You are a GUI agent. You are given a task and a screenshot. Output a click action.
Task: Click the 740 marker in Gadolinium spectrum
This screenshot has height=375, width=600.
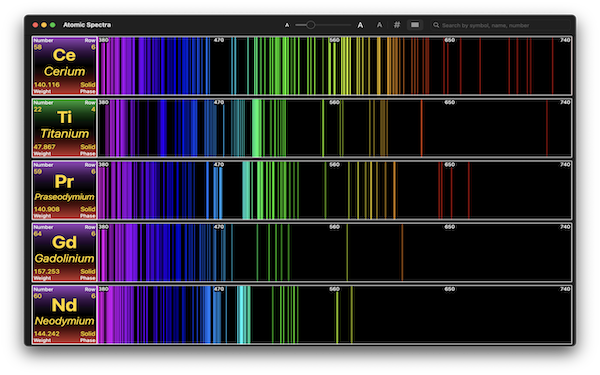[x=565, y=227]
